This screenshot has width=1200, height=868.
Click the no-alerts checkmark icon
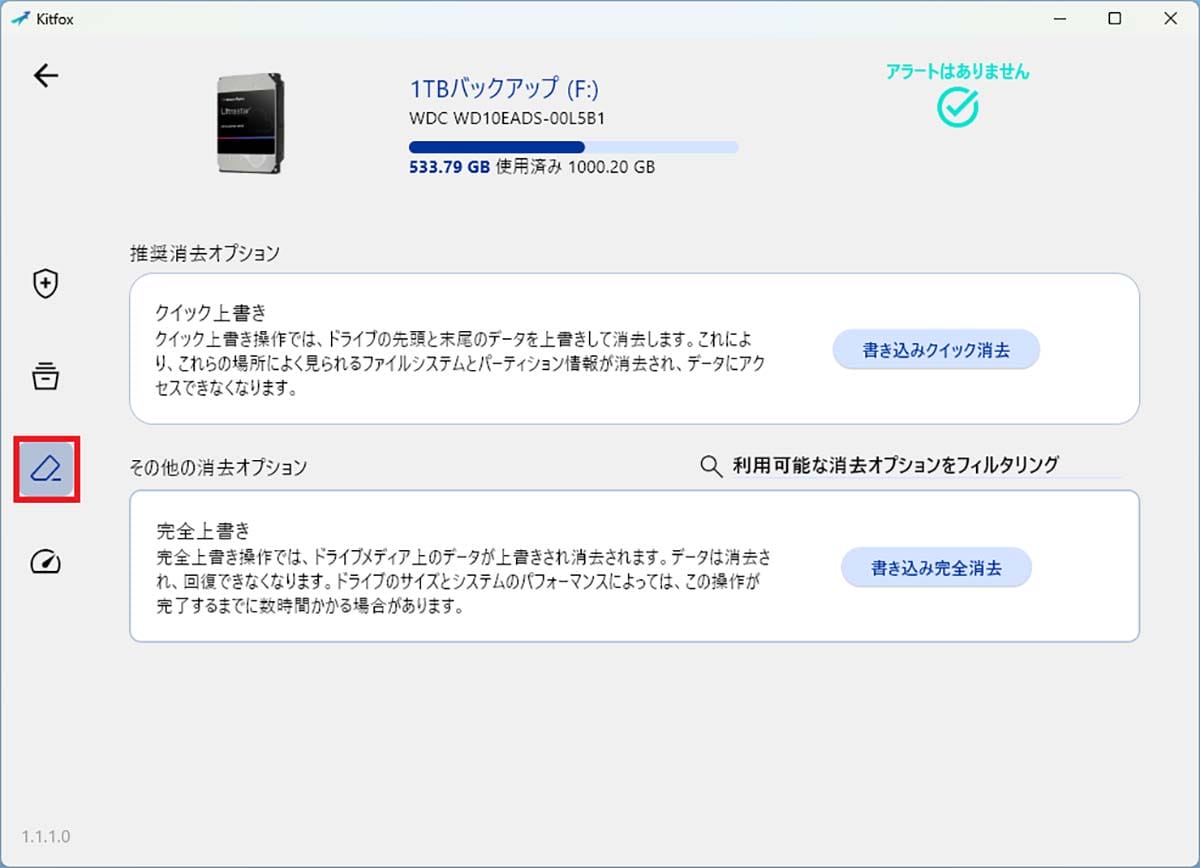click(x=957, y=105)
